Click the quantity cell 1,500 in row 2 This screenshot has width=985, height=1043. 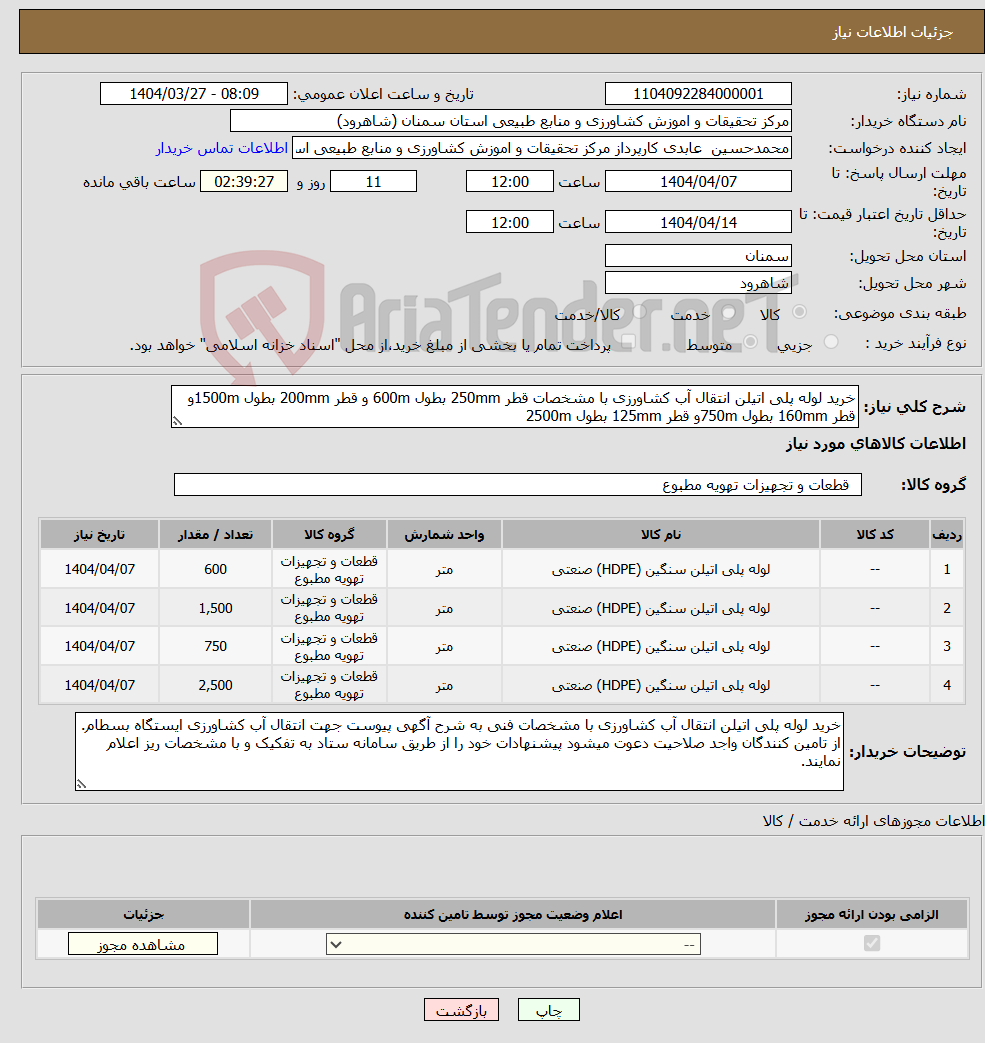click(215, 608)
